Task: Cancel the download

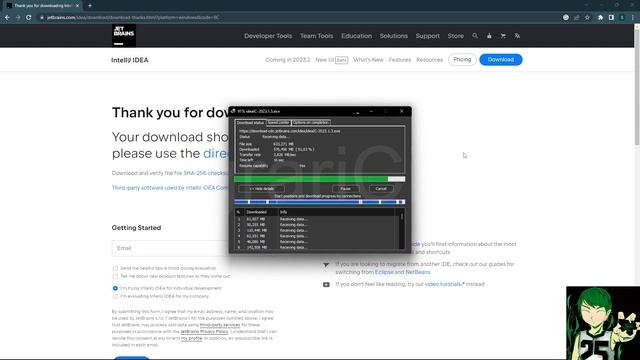Action: (x=381, y=189)
